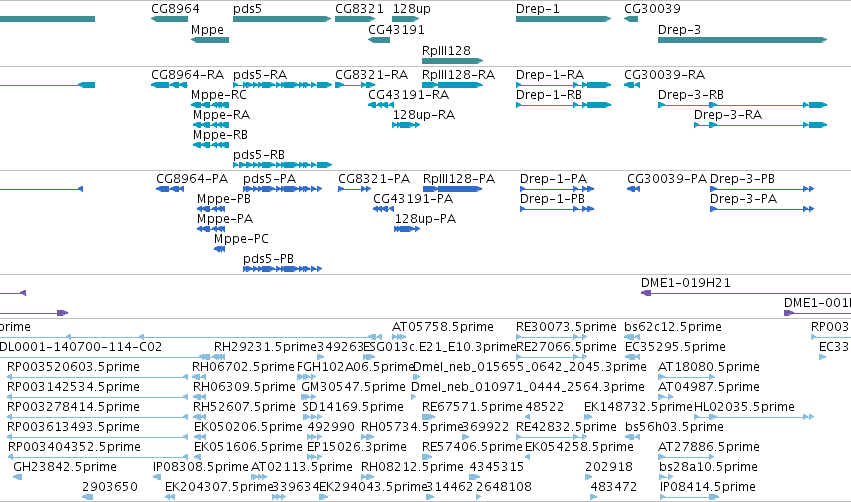The image size is (851, 502).
Task: Select the RE42832.5prime EST
Action: pyautogui.click(x=551, y=437)
